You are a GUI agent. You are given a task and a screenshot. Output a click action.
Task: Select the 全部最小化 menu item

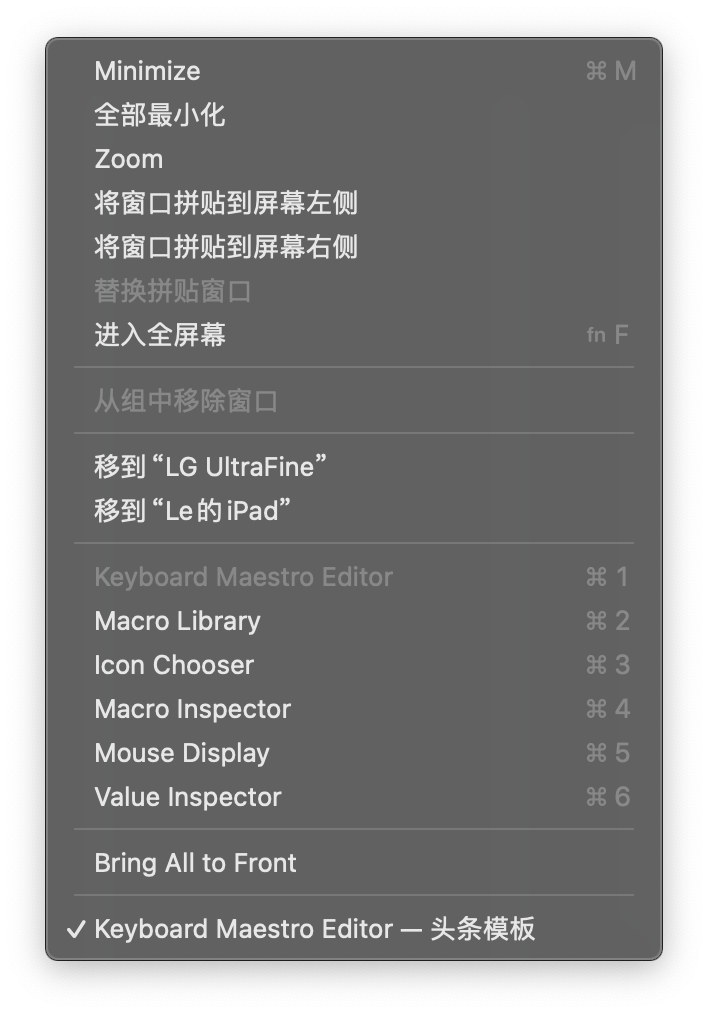tap(160, 115)
